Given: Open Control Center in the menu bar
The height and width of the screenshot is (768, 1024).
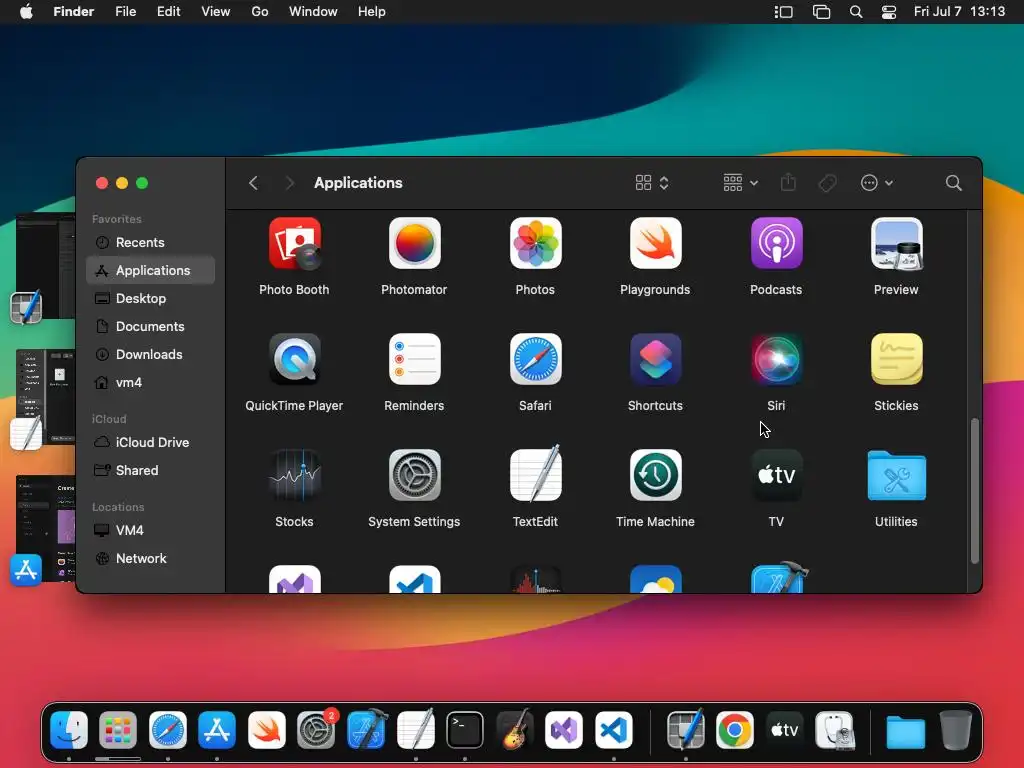Looking at the screenshot, I should [x=889, y=12].
